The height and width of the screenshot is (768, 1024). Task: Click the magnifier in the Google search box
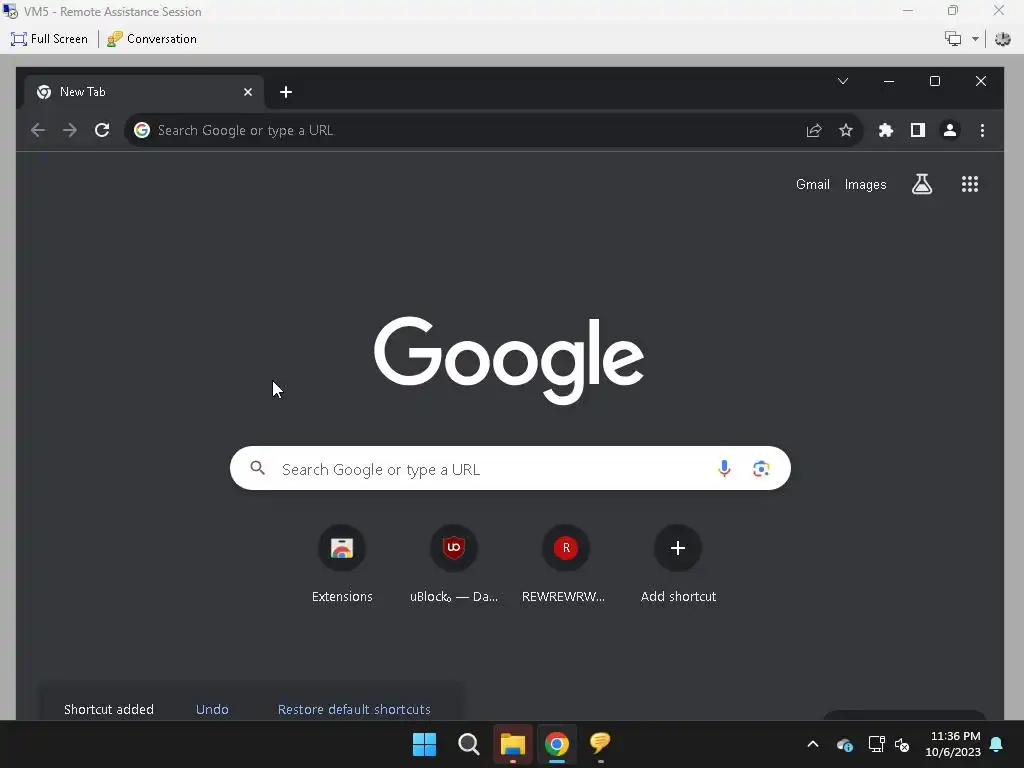pos(258,468)
